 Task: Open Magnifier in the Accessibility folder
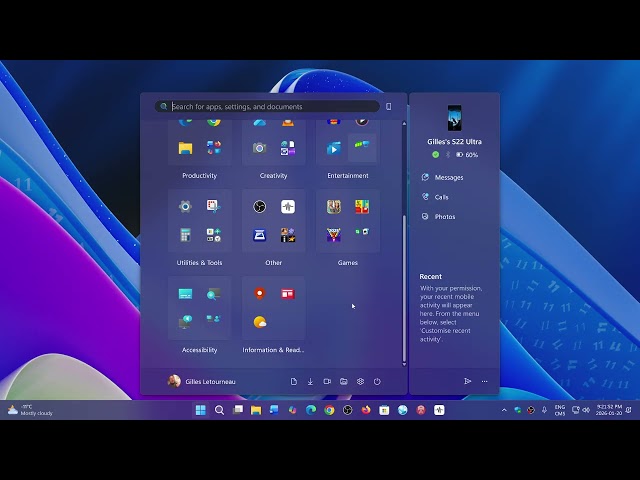tap(213, 294)
